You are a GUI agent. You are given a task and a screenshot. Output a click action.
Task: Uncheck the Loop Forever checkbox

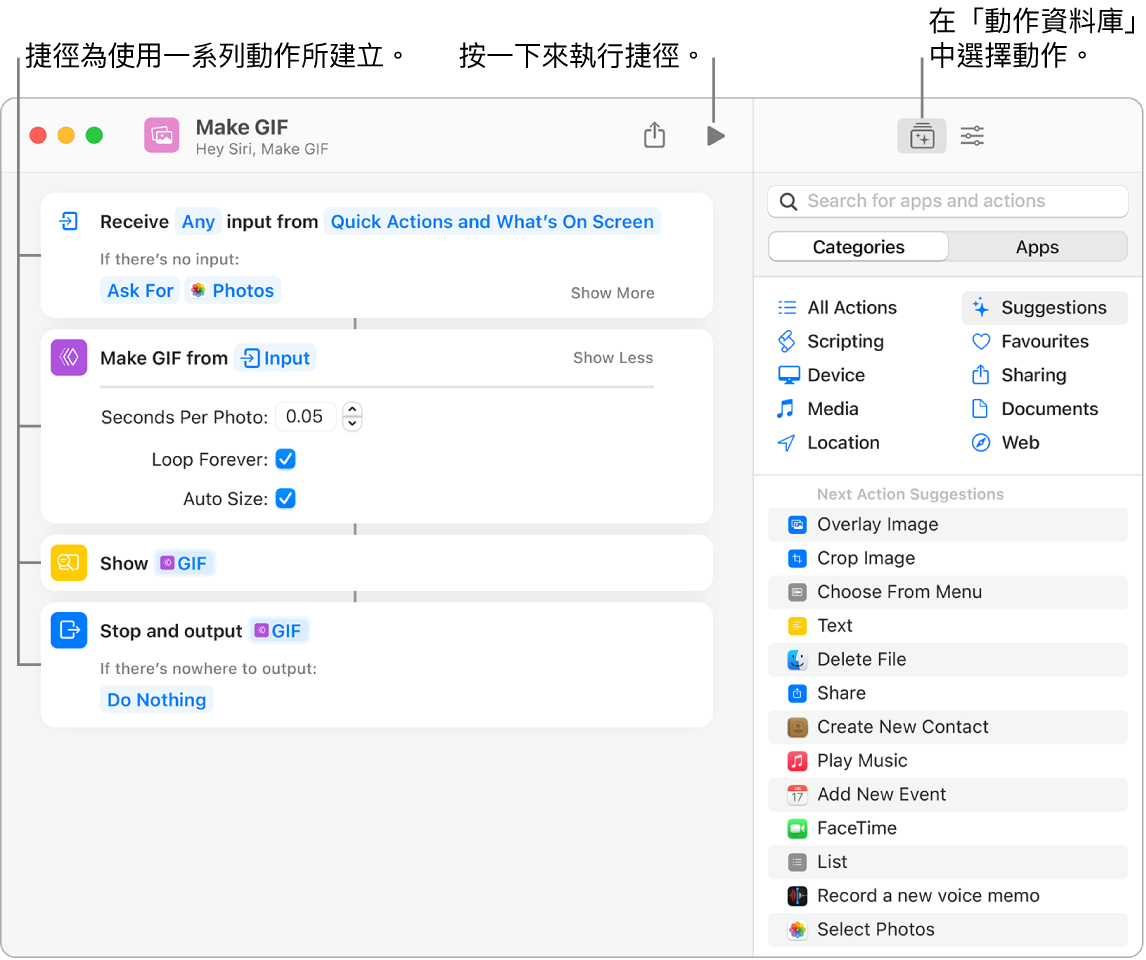285,459
